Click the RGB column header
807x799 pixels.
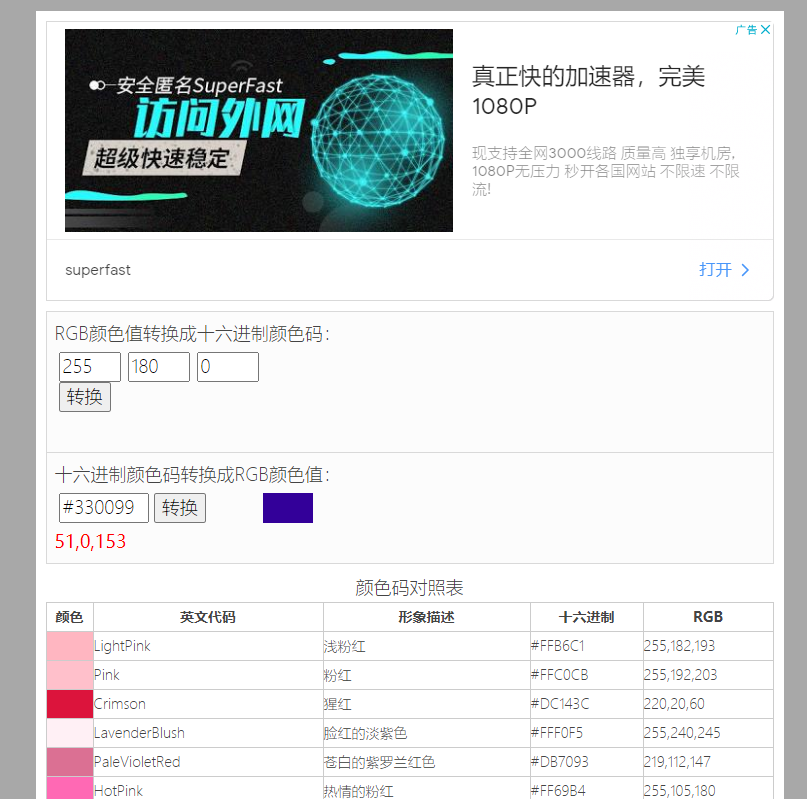coord(708,617)
